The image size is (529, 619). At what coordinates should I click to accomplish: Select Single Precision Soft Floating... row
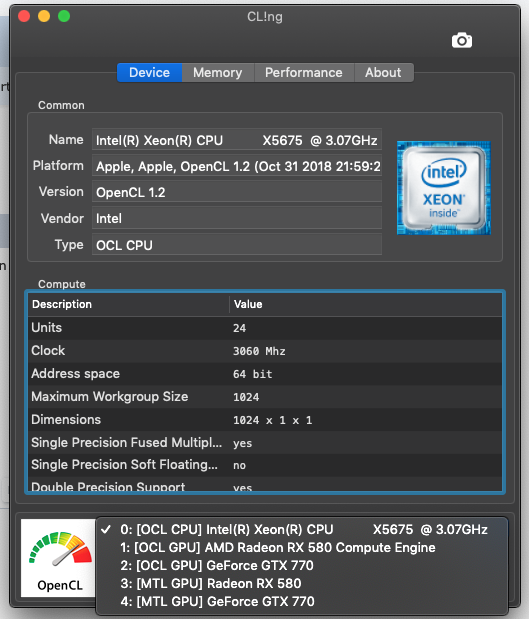coord(265,465)
